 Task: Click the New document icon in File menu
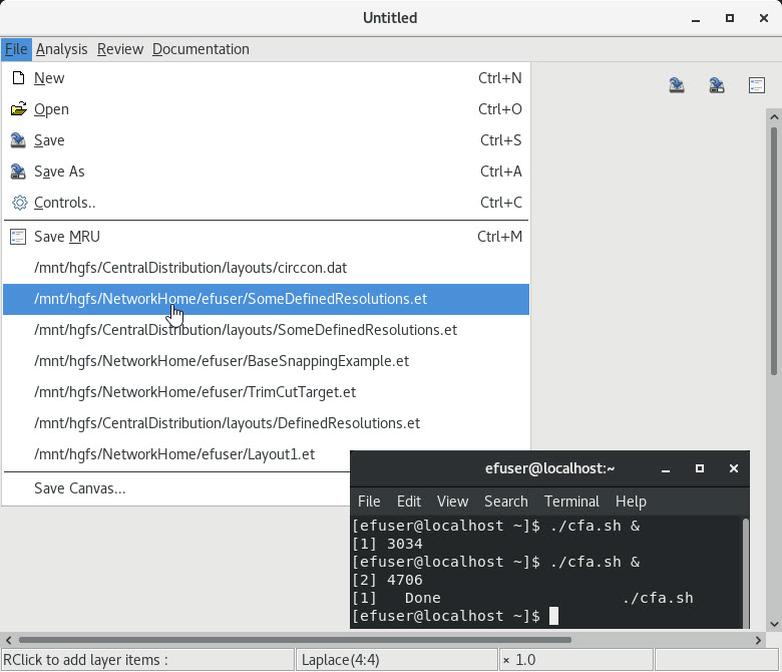[18, 78]
